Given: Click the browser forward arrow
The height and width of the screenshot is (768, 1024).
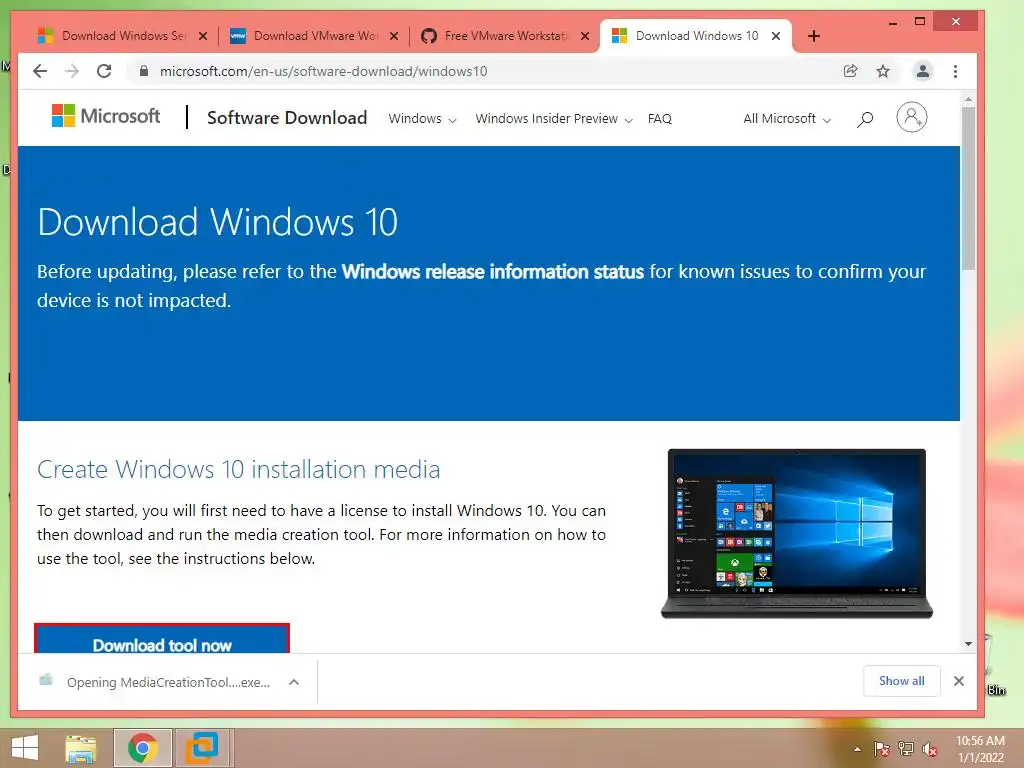Looking at the screenshot, I should (x=72, y=71).
